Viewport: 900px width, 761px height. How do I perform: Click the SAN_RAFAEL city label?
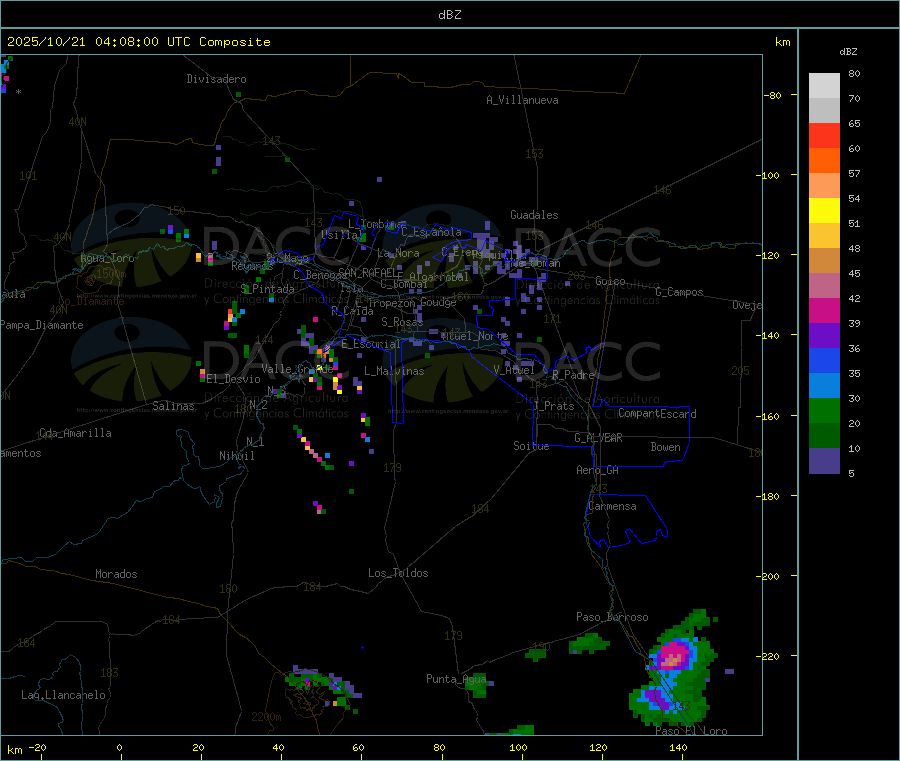coord(370,273)
